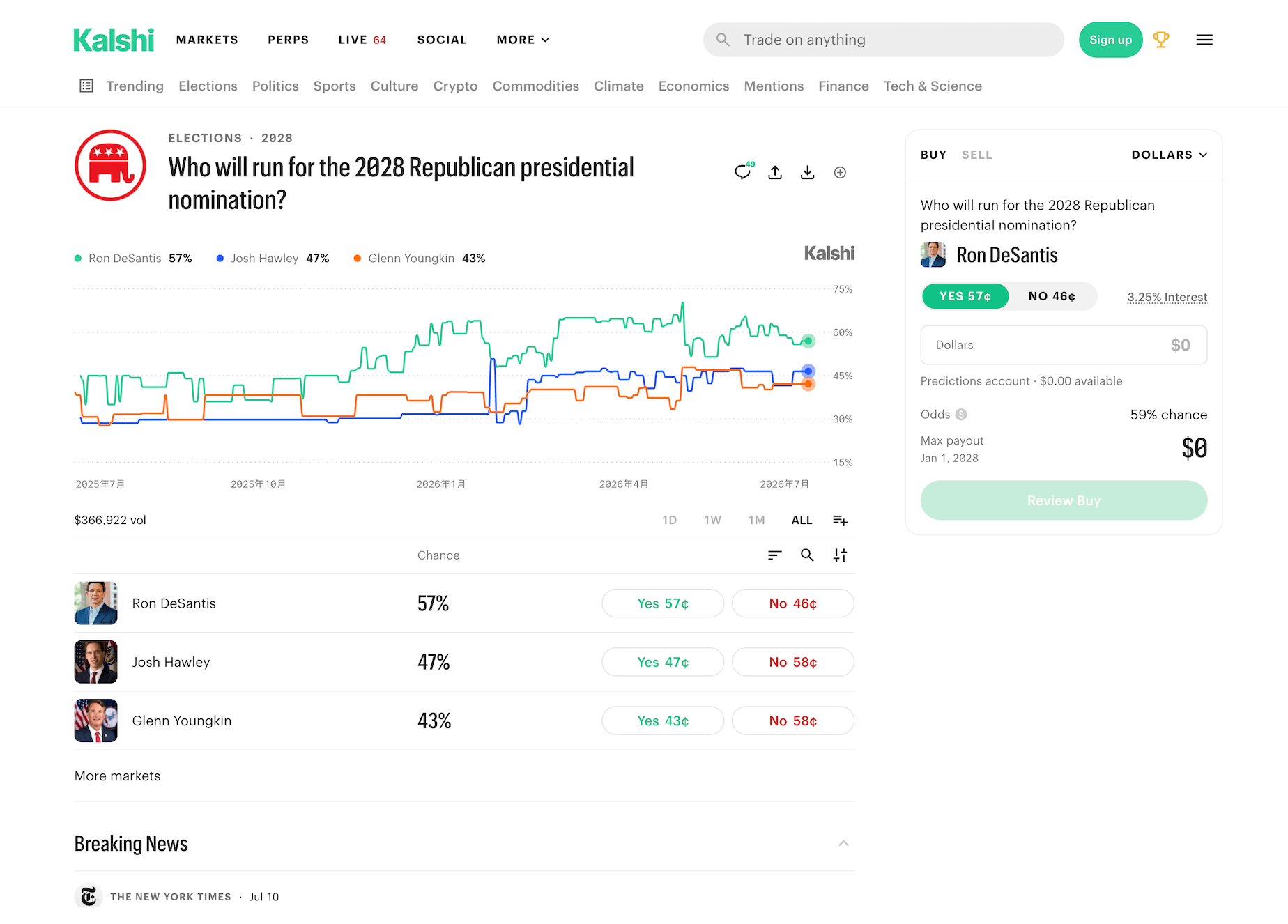Click the sort icon in the Chance header
The width and height of the screenshot is (1288, 924).
point(775,555)
